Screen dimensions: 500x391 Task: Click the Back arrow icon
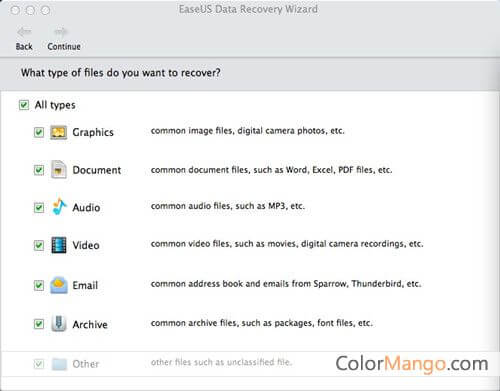(x=24, y=32)
